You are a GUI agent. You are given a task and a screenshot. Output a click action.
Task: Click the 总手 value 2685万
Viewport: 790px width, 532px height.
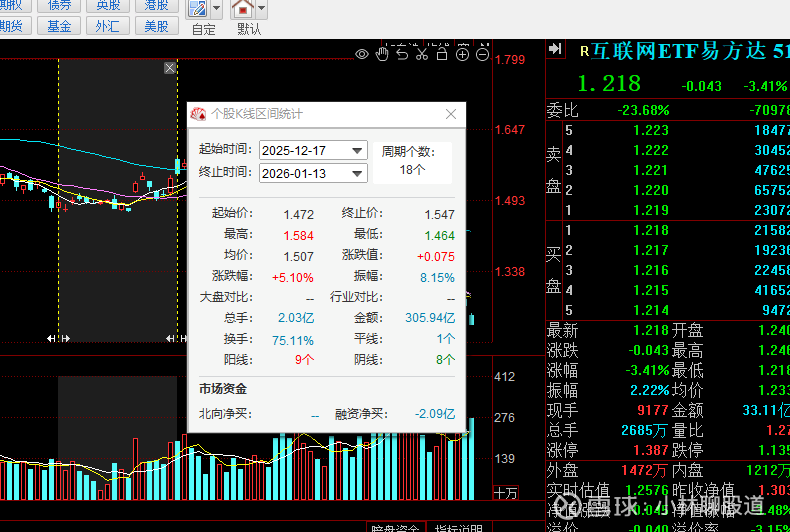point(645,431)
